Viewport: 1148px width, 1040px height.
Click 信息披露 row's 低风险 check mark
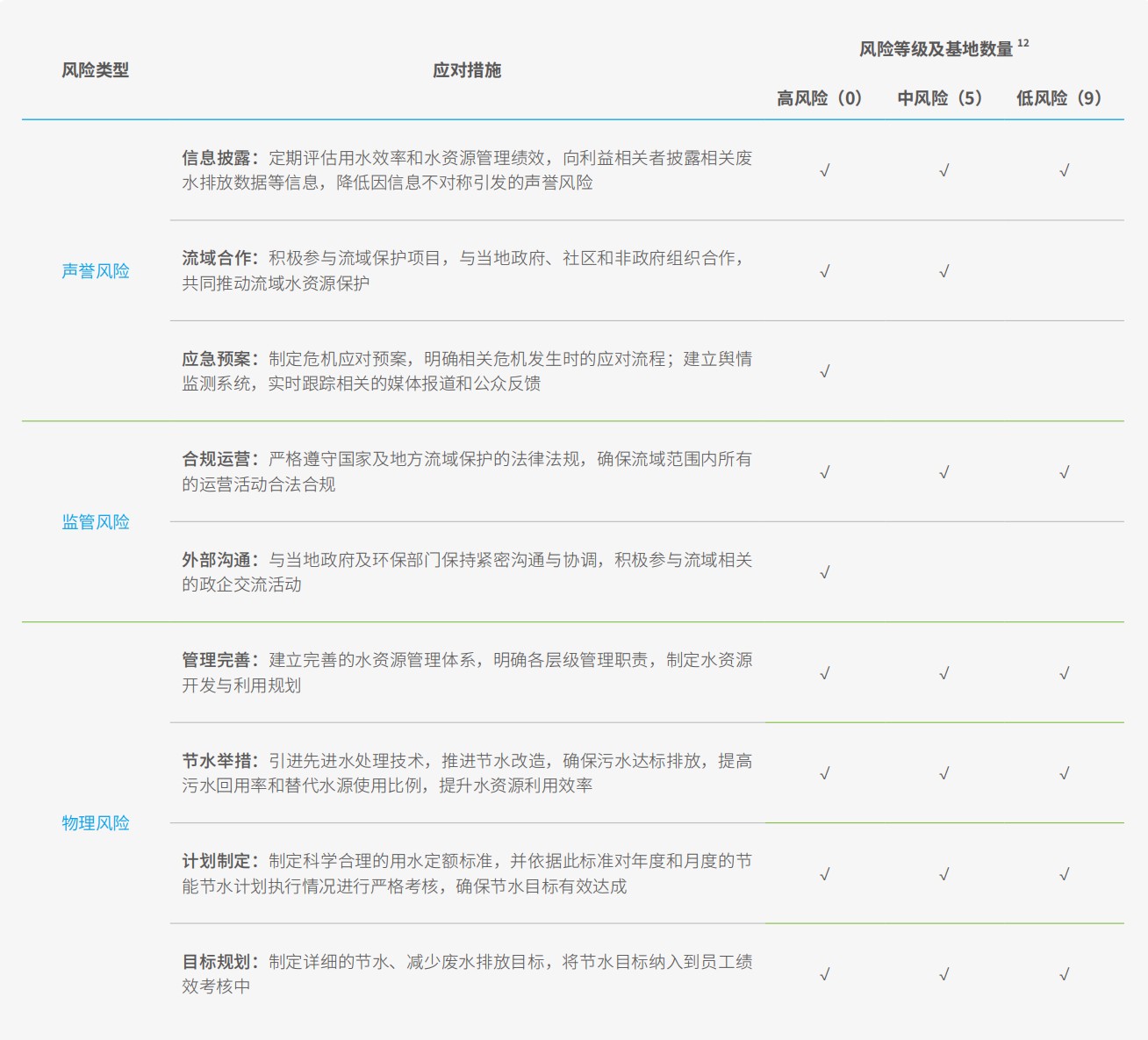click(1064, 170)
